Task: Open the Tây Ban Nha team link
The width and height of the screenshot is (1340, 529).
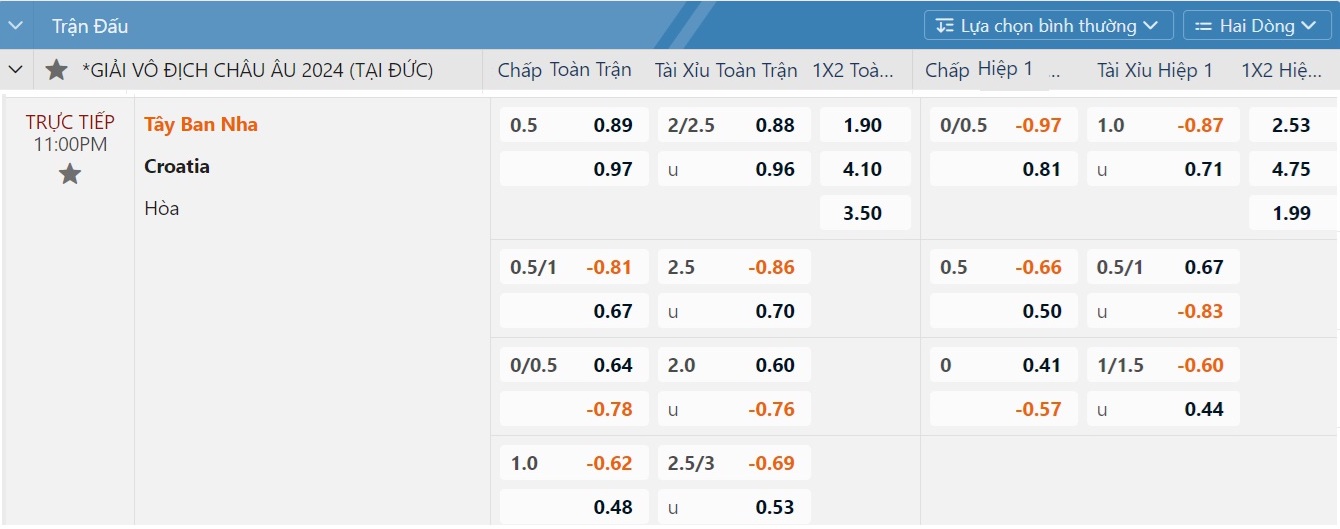Action: [x=201, y=125]
